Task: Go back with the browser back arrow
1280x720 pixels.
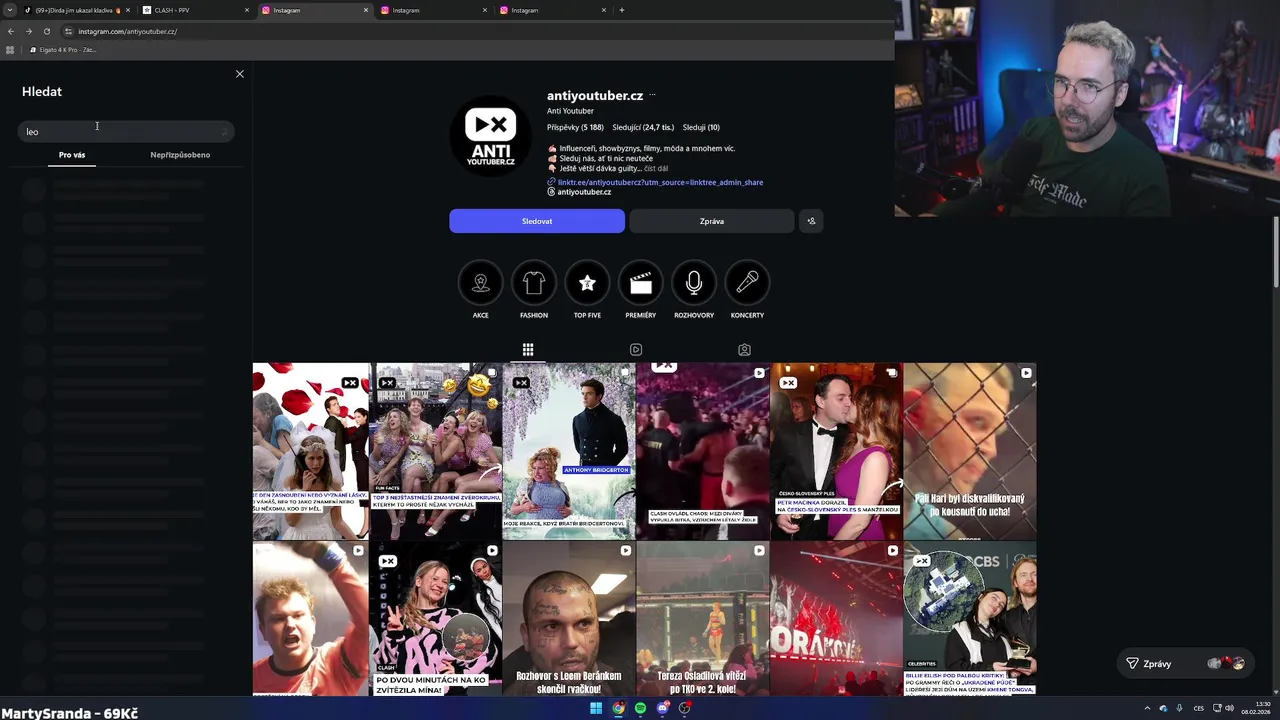Action: pos(11,31)
